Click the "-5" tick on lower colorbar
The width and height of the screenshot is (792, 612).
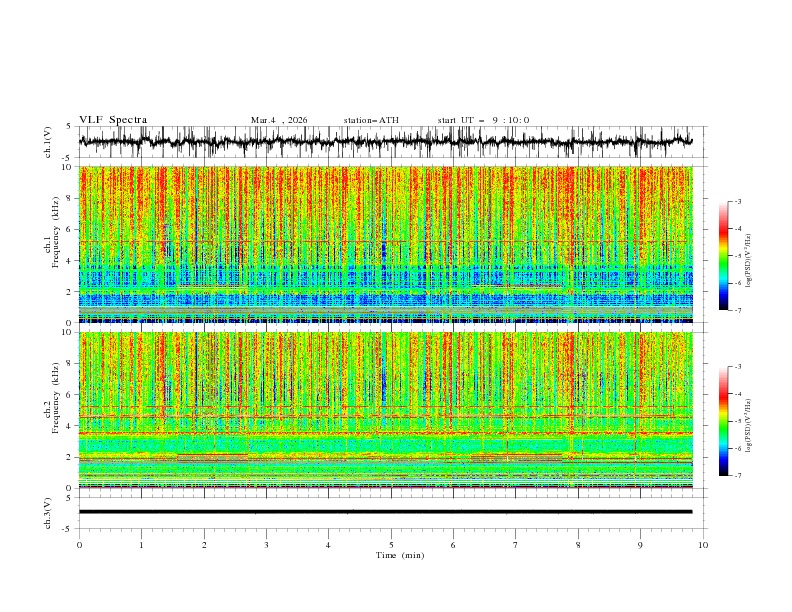point(738,421)
